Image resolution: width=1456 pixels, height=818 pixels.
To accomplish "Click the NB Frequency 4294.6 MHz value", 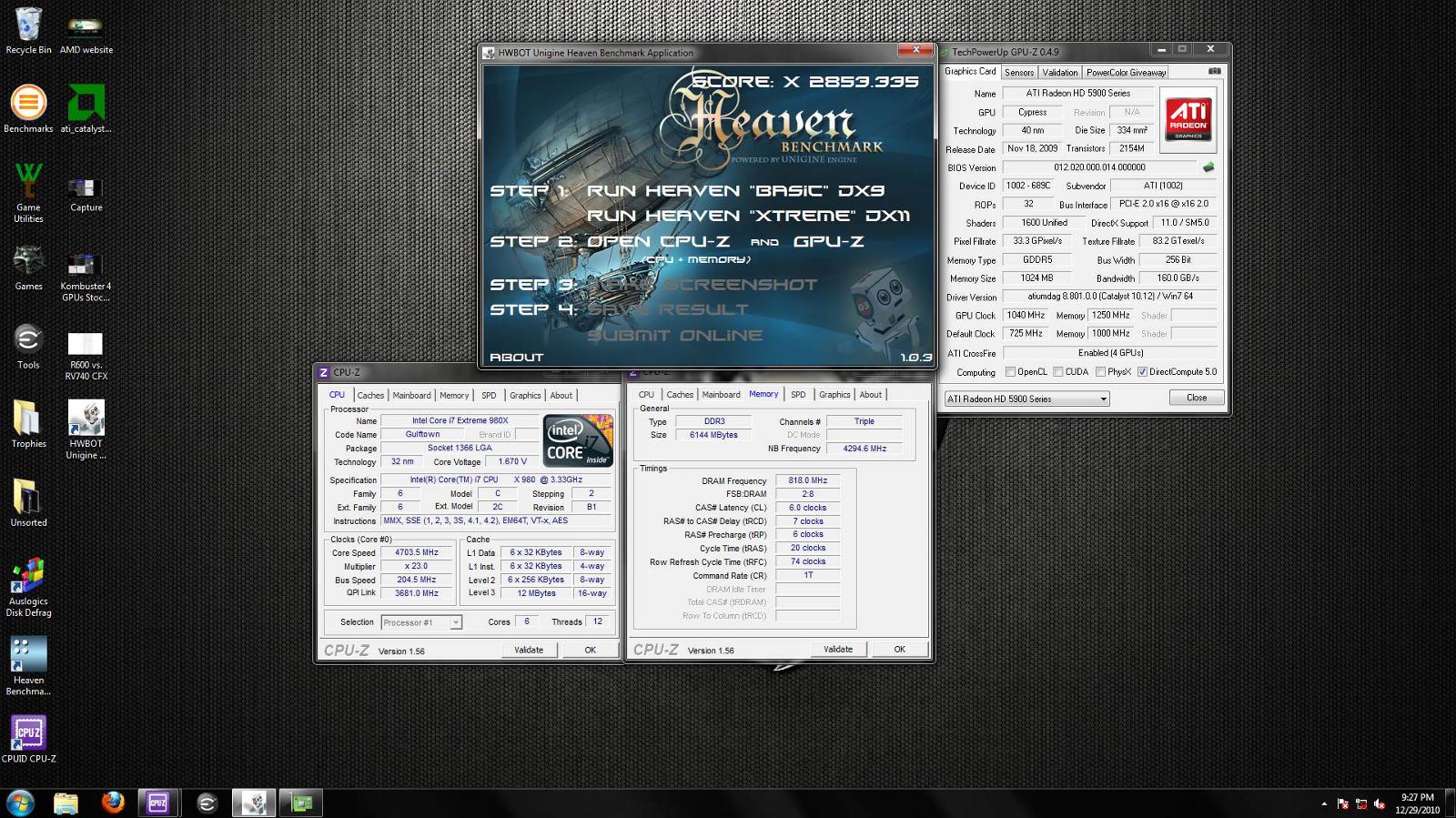I will coord(864,449).
